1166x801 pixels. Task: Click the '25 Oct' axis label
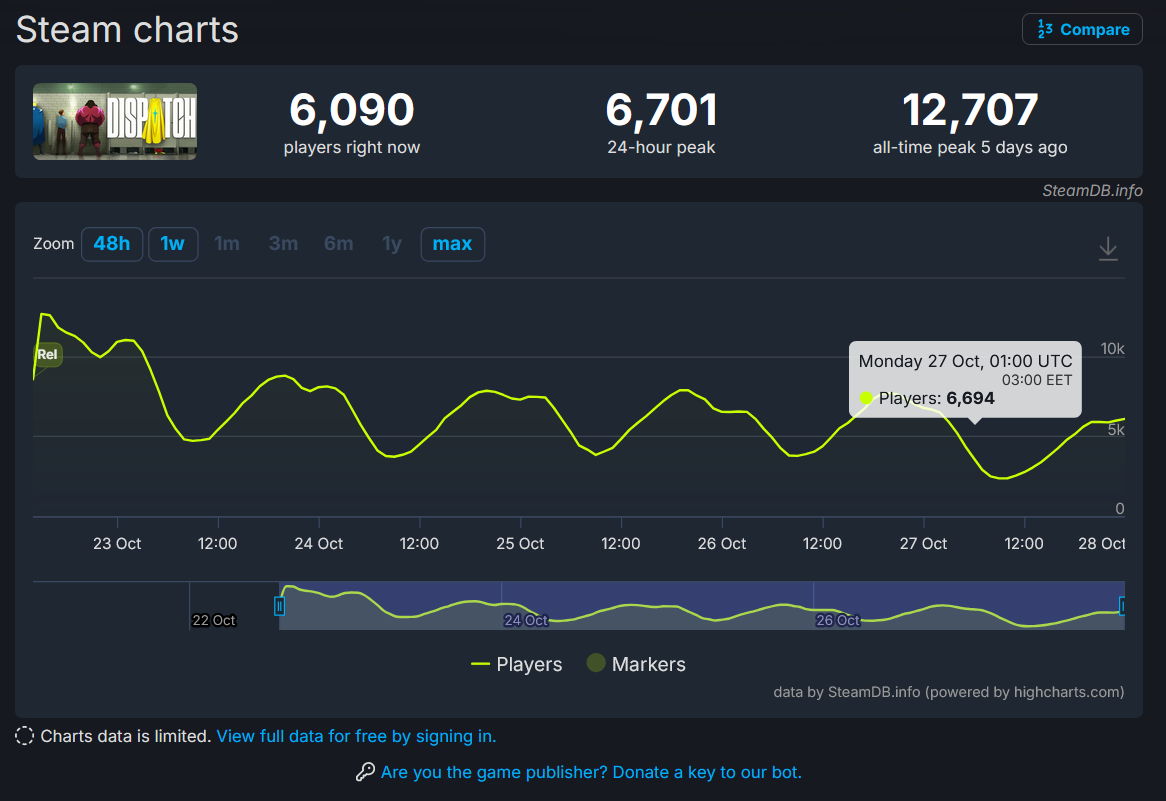pos(520,544)
